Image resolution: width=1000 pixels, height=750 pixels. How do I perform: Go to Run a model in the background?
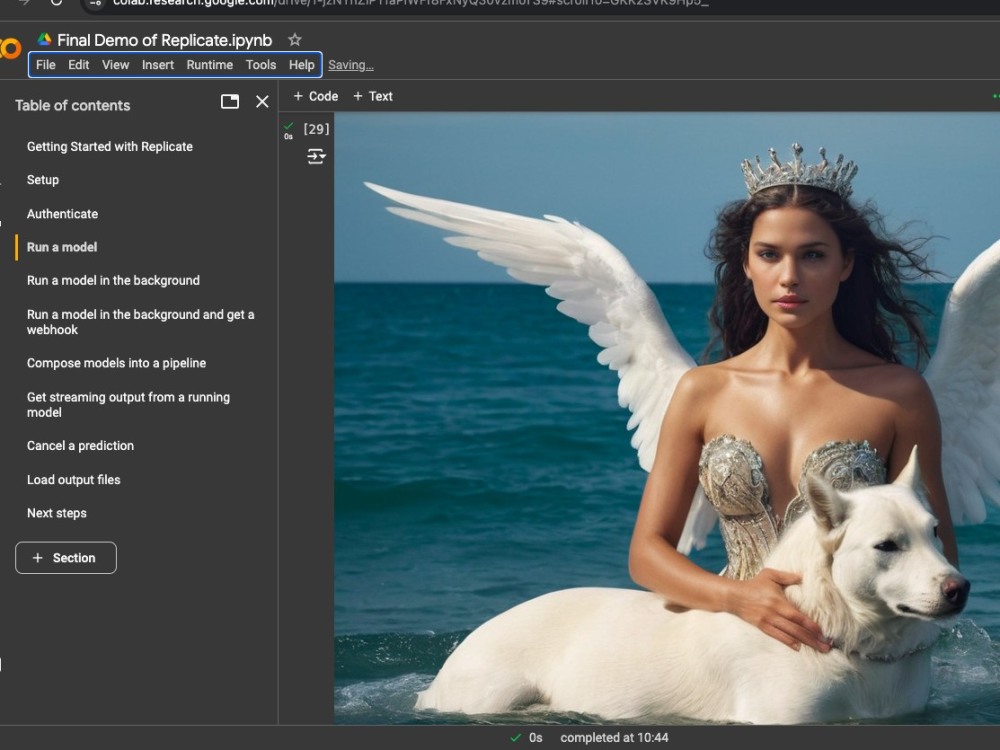(x=114, y=281)
